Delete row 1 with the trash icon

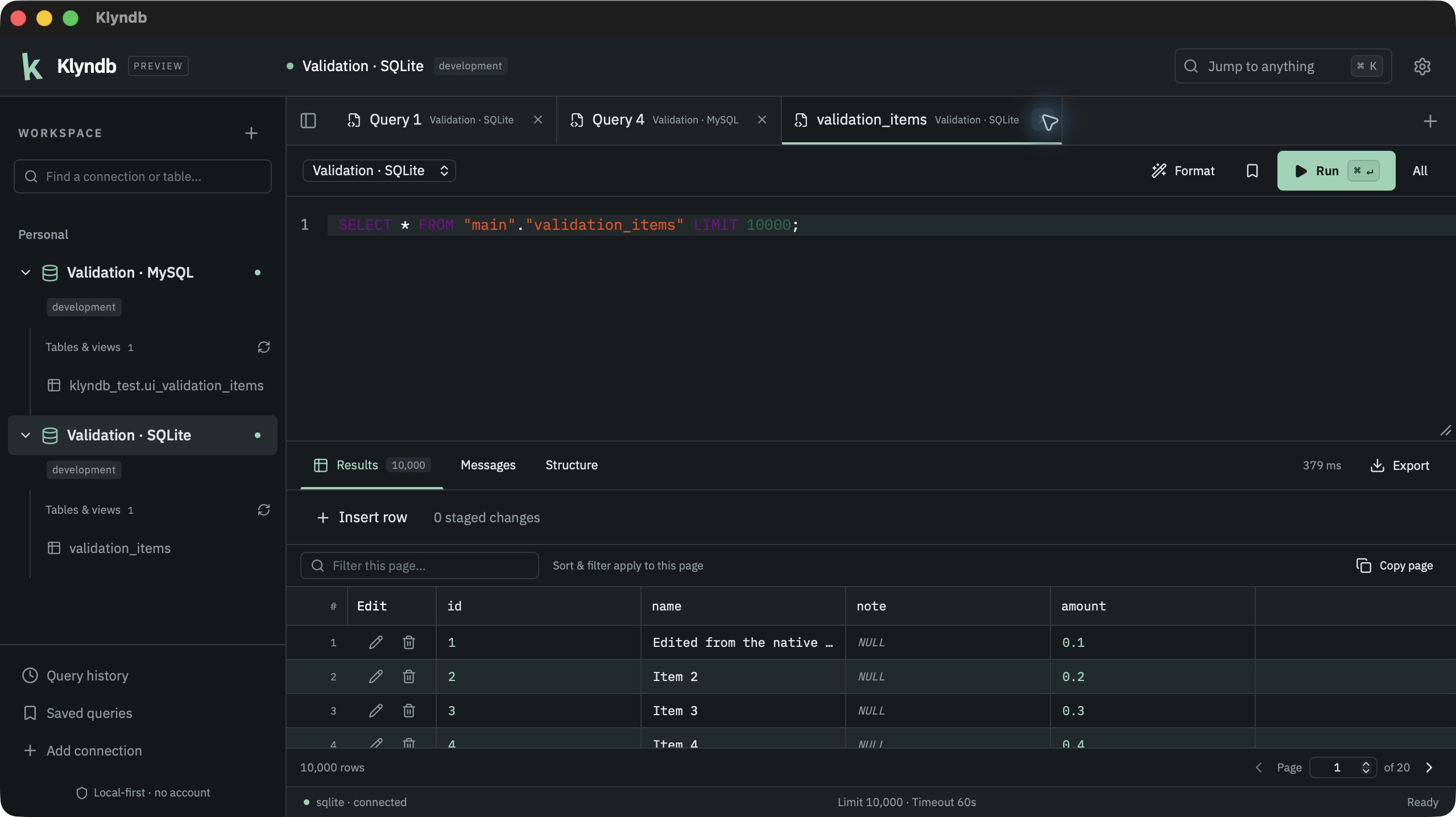click(408, 642)
